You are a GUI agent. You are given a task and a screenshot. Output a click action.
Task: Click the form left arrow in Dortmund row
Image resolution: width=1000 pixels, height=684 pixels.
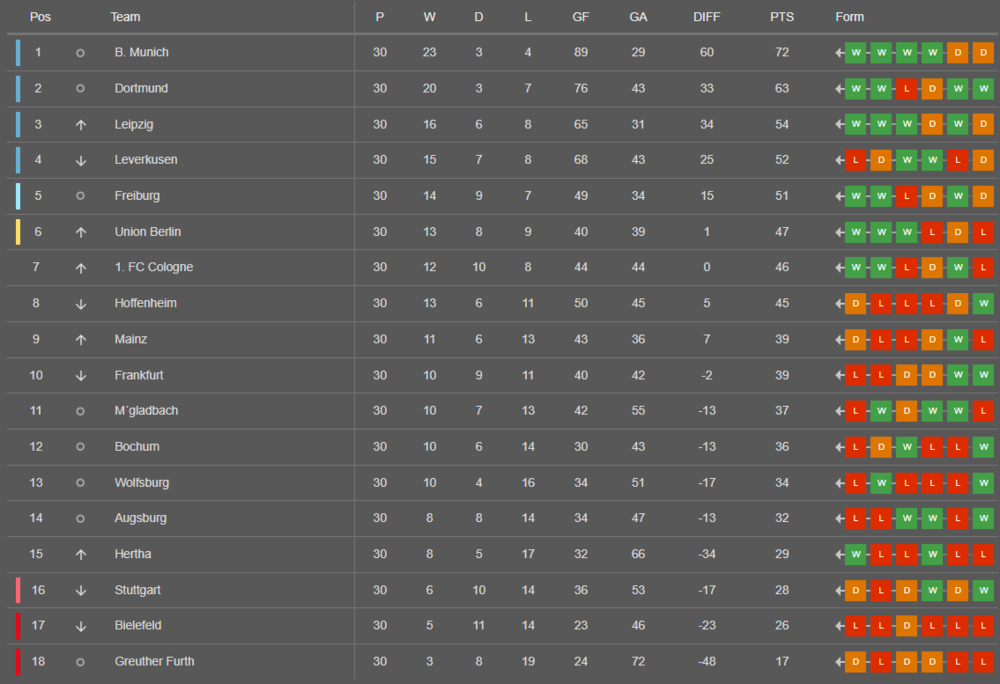click(x=839, y=89)
